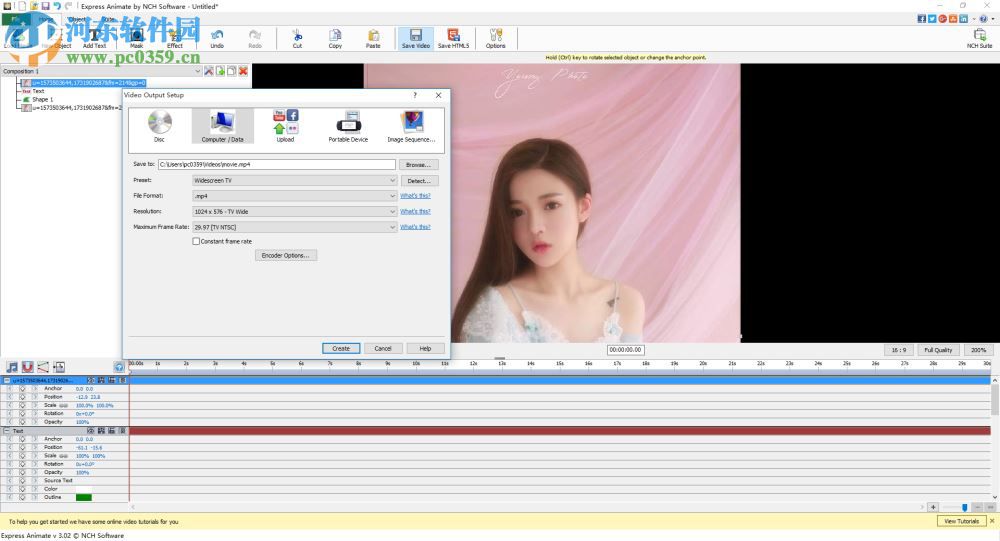Click the Browse button
Viewport: 1000px width, 541px height.
[x=419, y=165]
